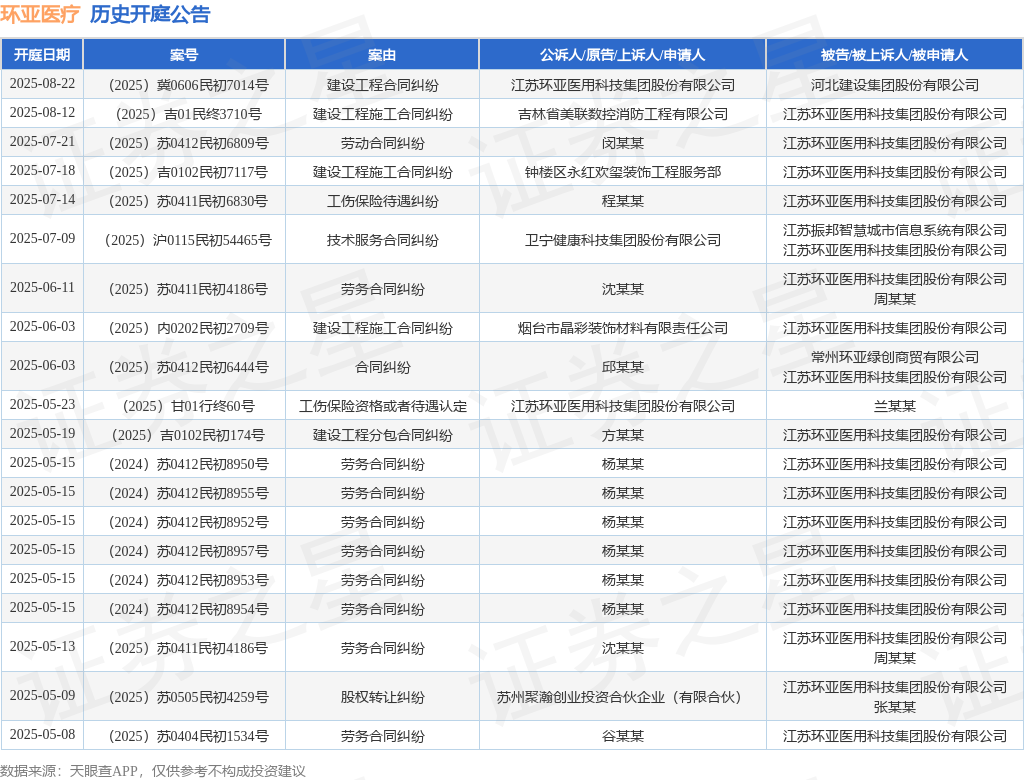Click case number (2024)苏0412民初8952号
This screenshot has height=780, width=1024.
(x=188, y=523)
